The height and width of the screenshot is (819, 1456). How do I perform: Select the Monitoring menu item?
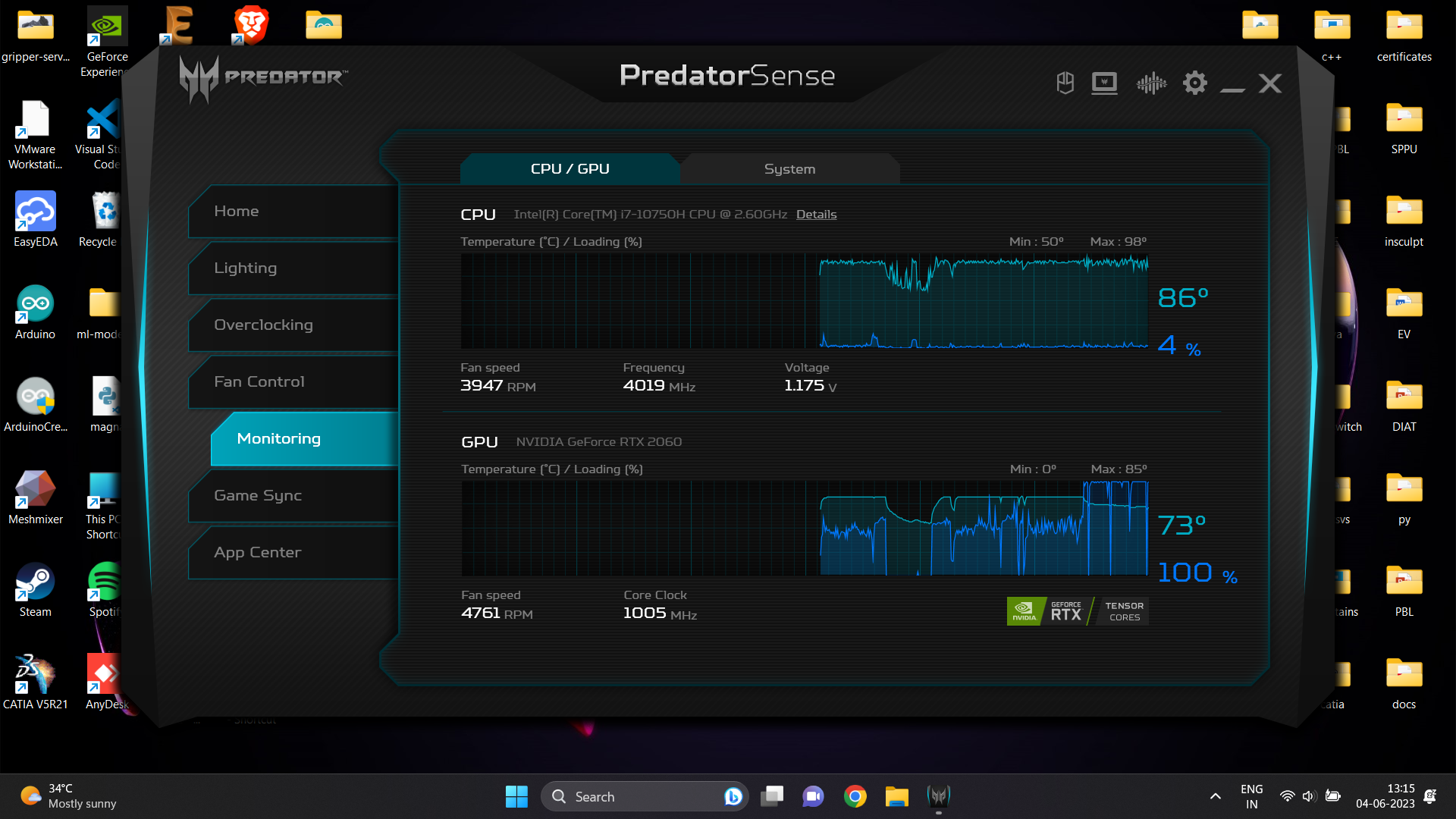(x=305, y=439)
